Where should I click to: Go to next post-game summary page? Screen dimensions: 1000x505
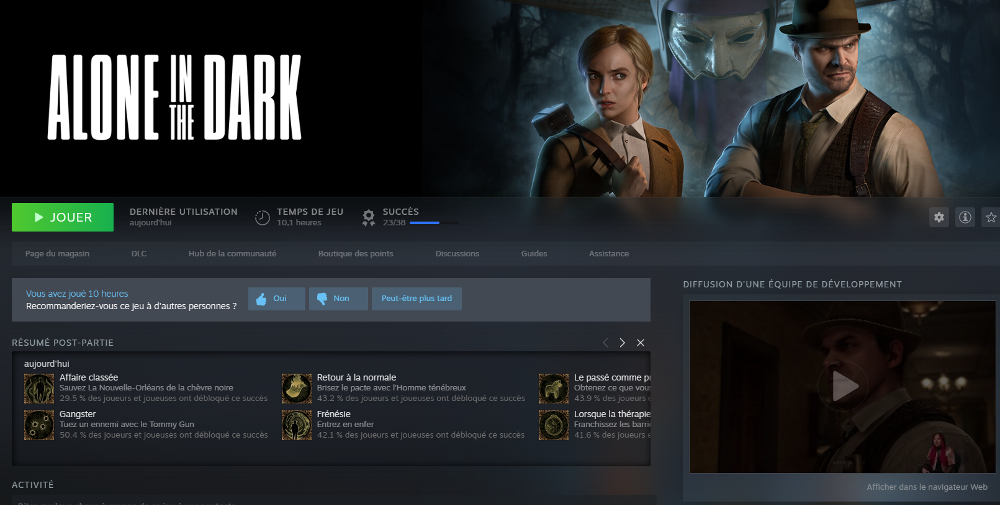(622, 343)
